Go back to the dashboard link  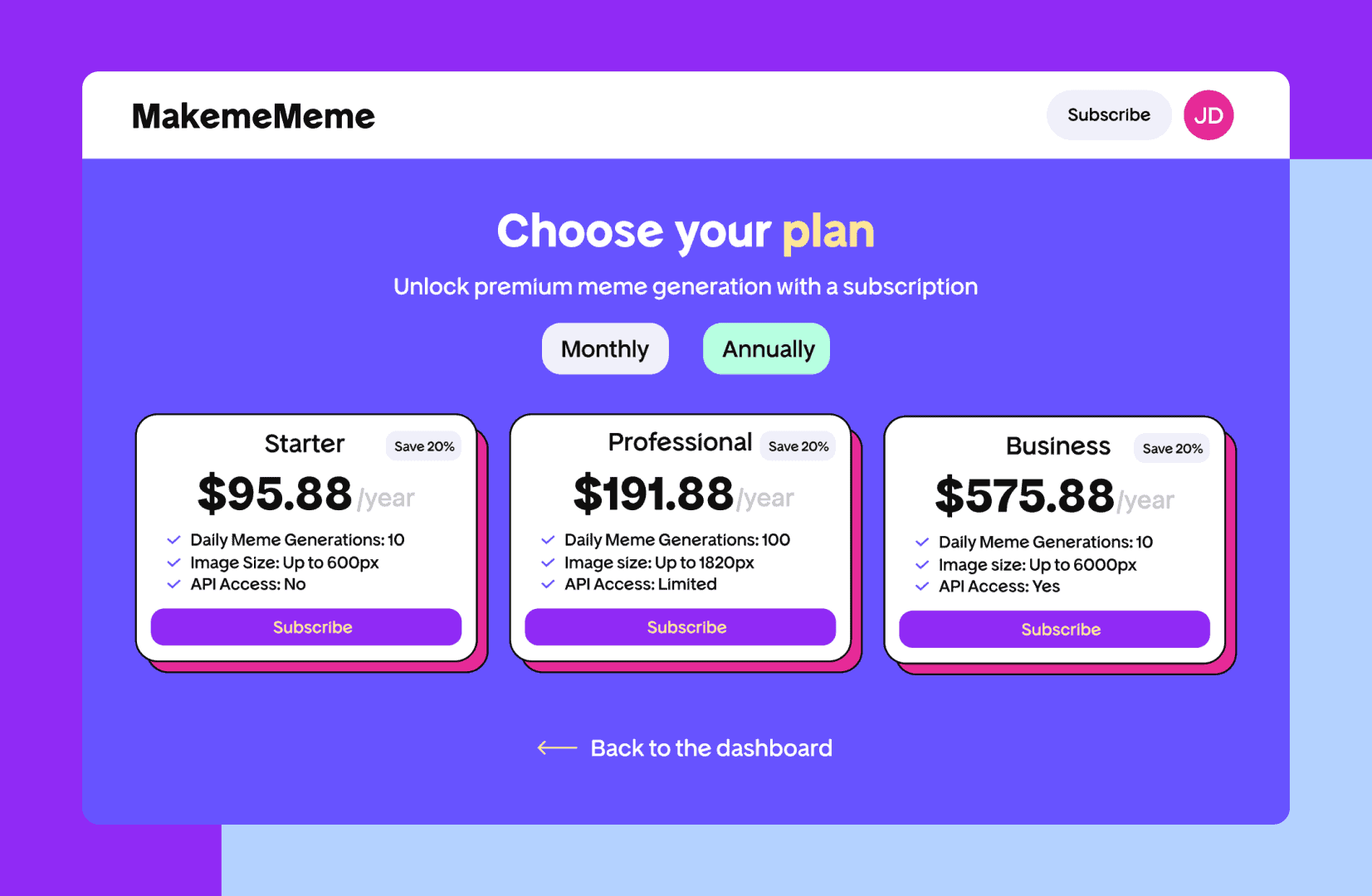coord(710,747)
